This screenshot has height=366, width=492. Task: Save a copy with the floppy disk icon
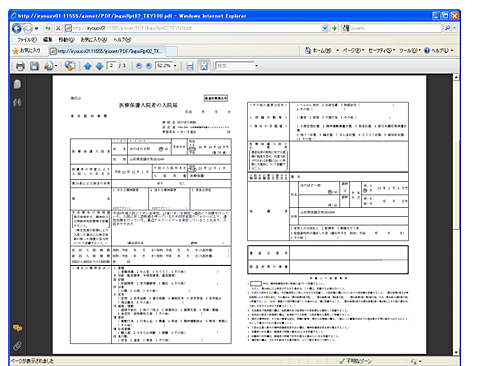[34, 66]
